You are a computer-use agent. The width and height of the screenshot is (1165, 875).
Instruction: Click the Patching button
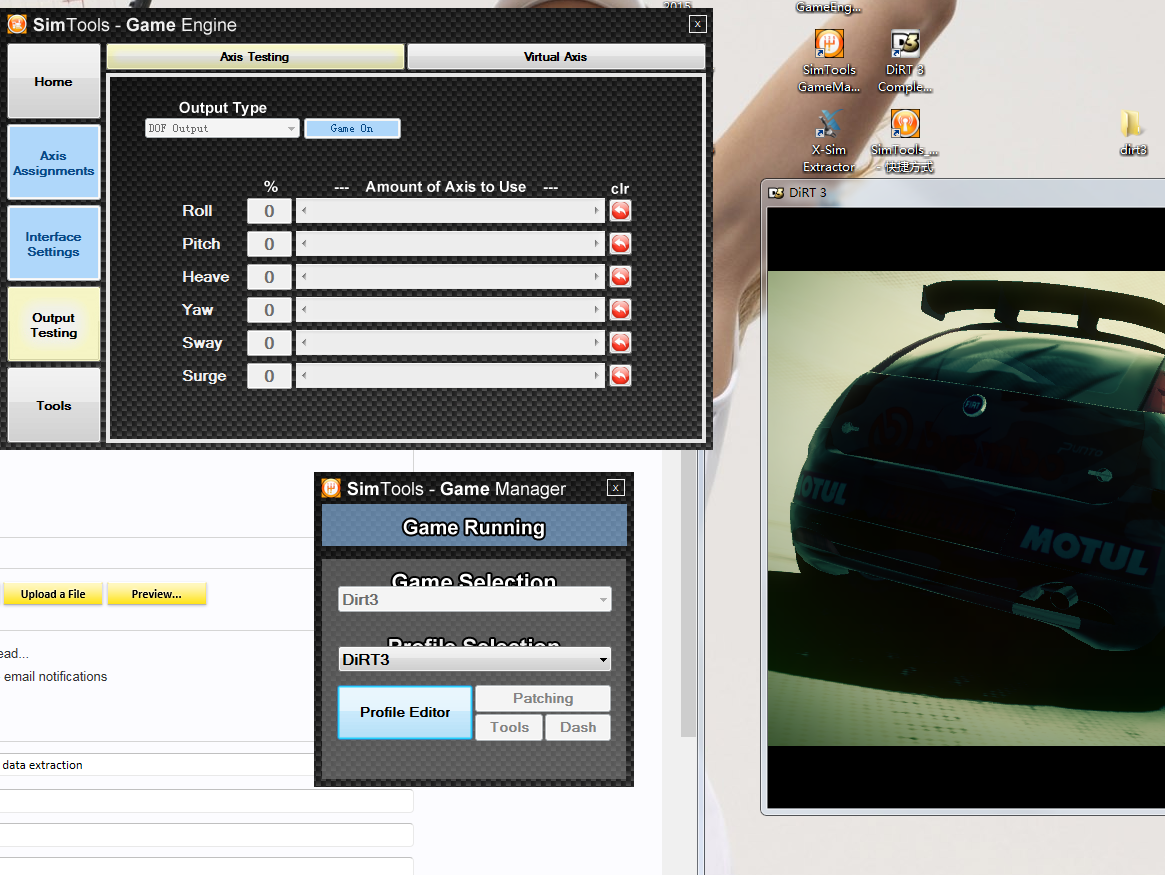click(x=543, y=698)
